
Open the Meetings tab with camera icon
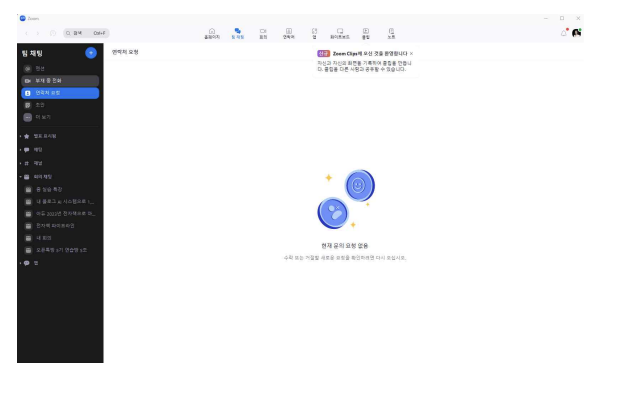click(263, 33)
